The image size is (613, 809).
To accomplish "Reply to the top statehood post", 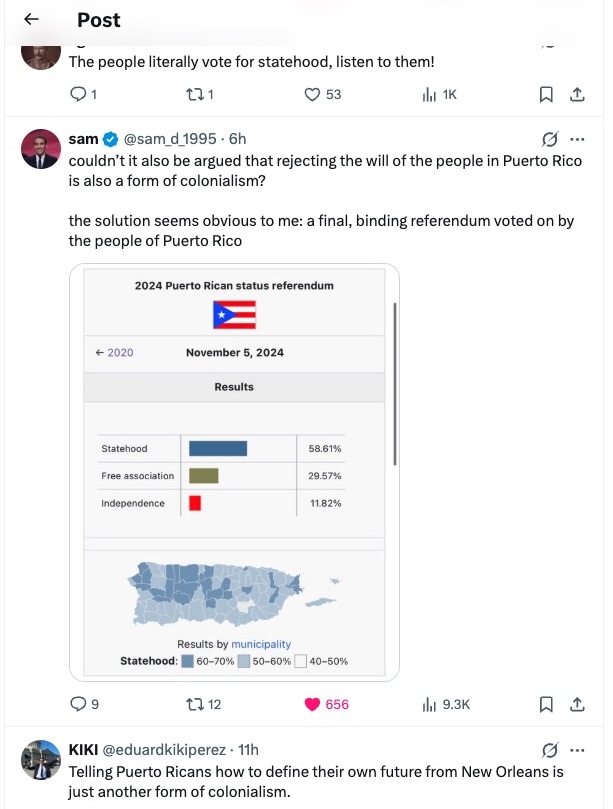I will (78, 94).
